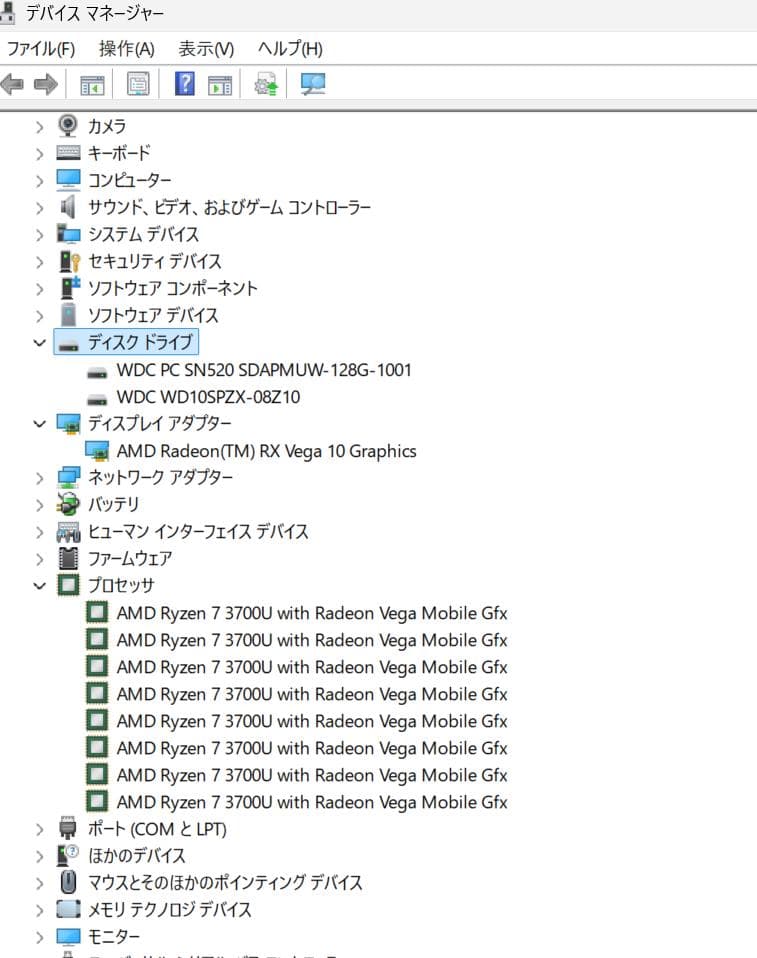Screen dimensions: 757x958
Task: Scan for hardware changes monitor icon
Action: [313, 84]
